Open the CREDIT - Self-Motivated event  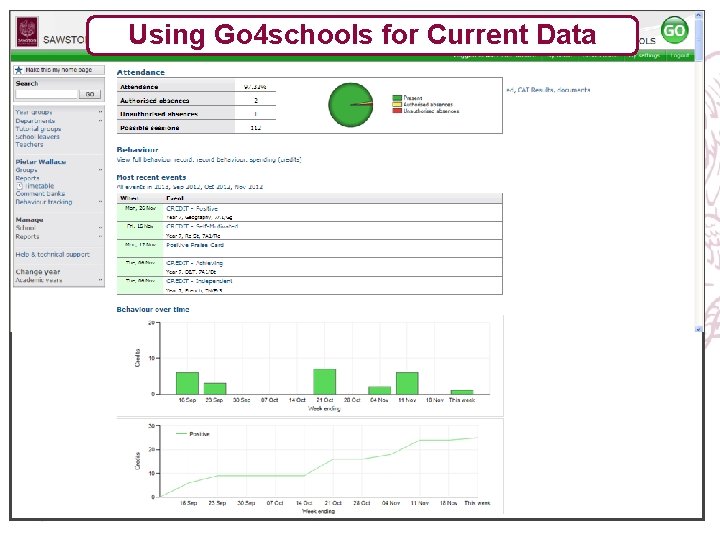click(202, 226)
